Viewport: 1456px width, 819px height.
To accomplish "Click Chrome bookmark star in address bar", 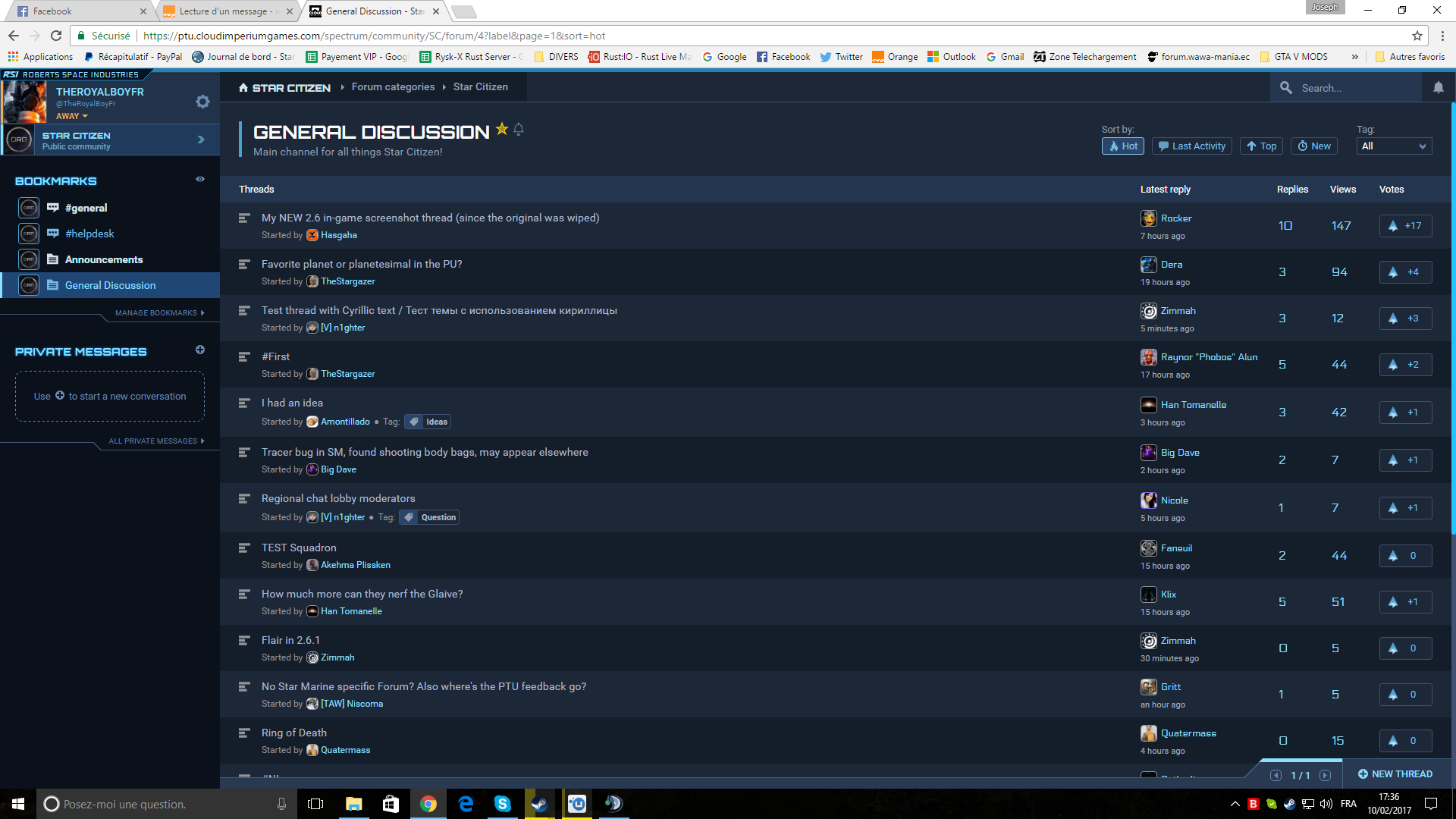I will 1417,36.
